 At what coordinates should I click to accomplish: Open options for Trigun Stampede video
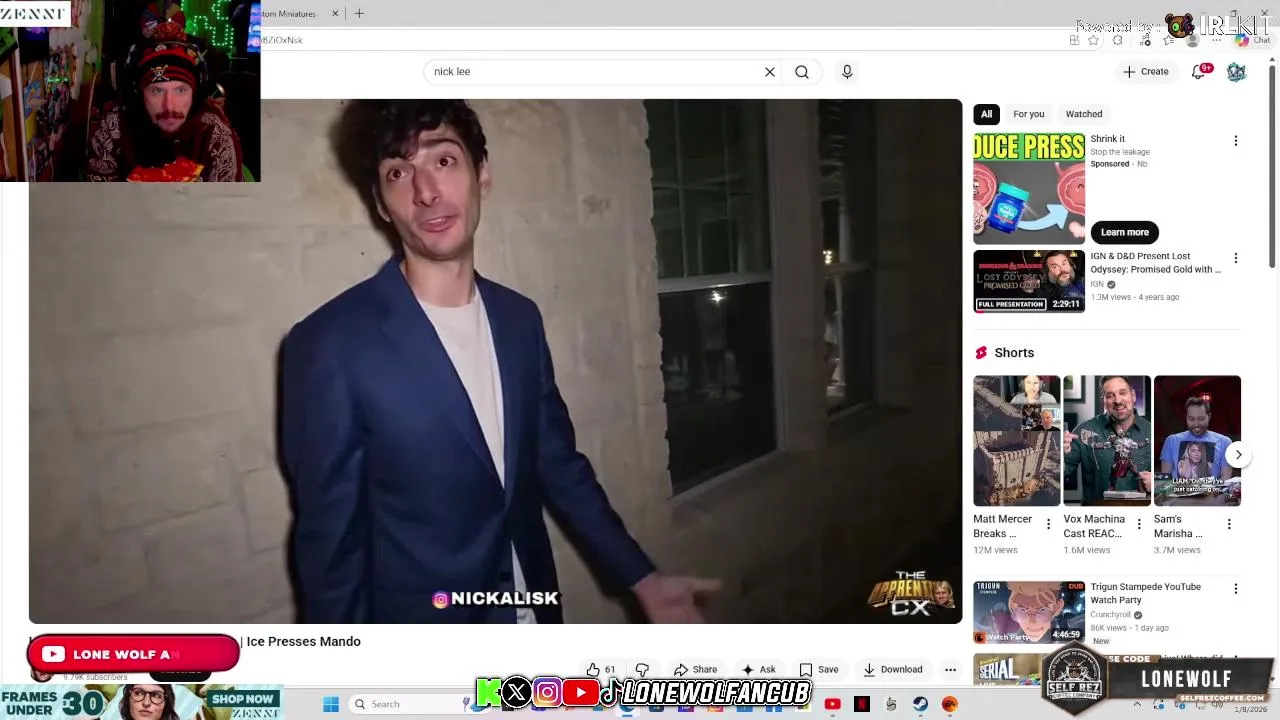tap(1236, 589)
